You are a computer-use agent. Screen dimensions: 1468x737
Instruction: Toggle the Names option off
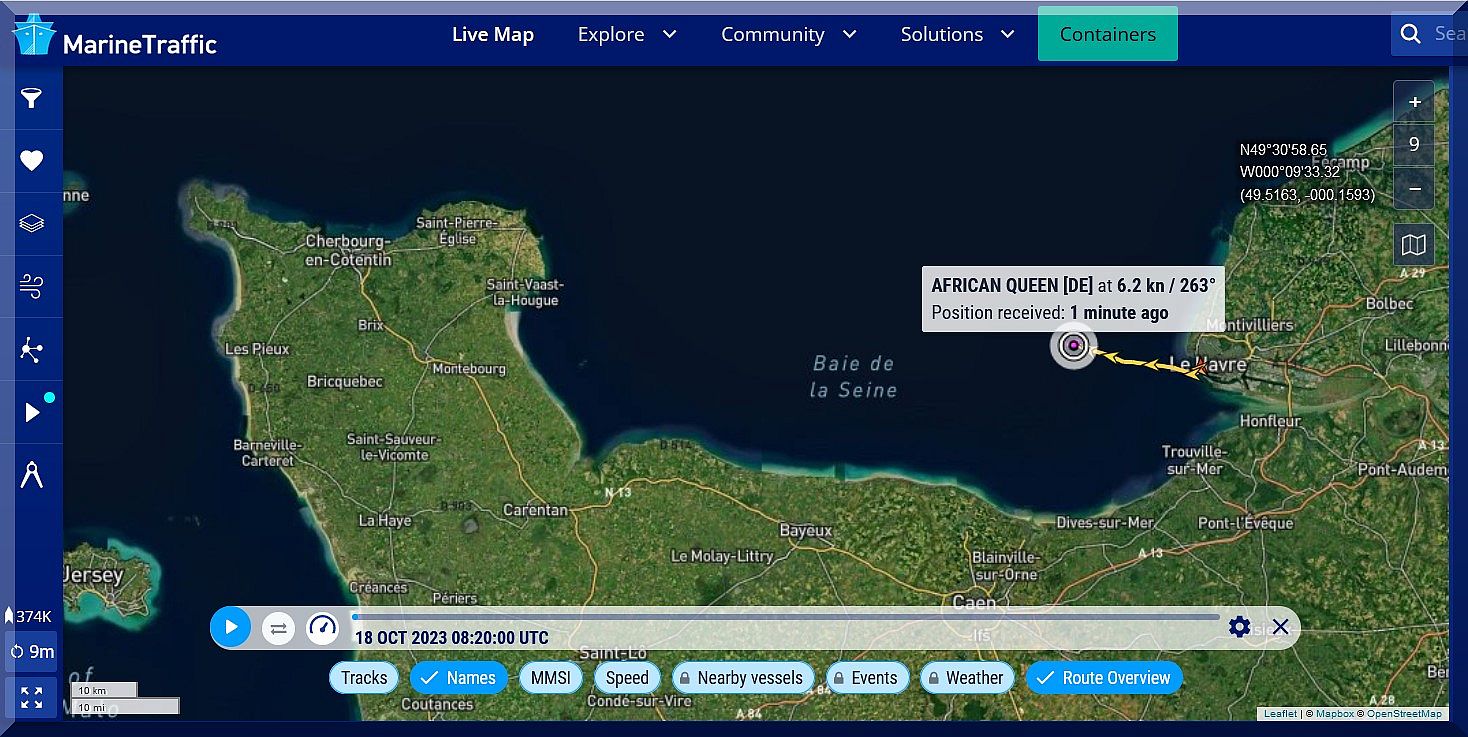click(458, 678)
